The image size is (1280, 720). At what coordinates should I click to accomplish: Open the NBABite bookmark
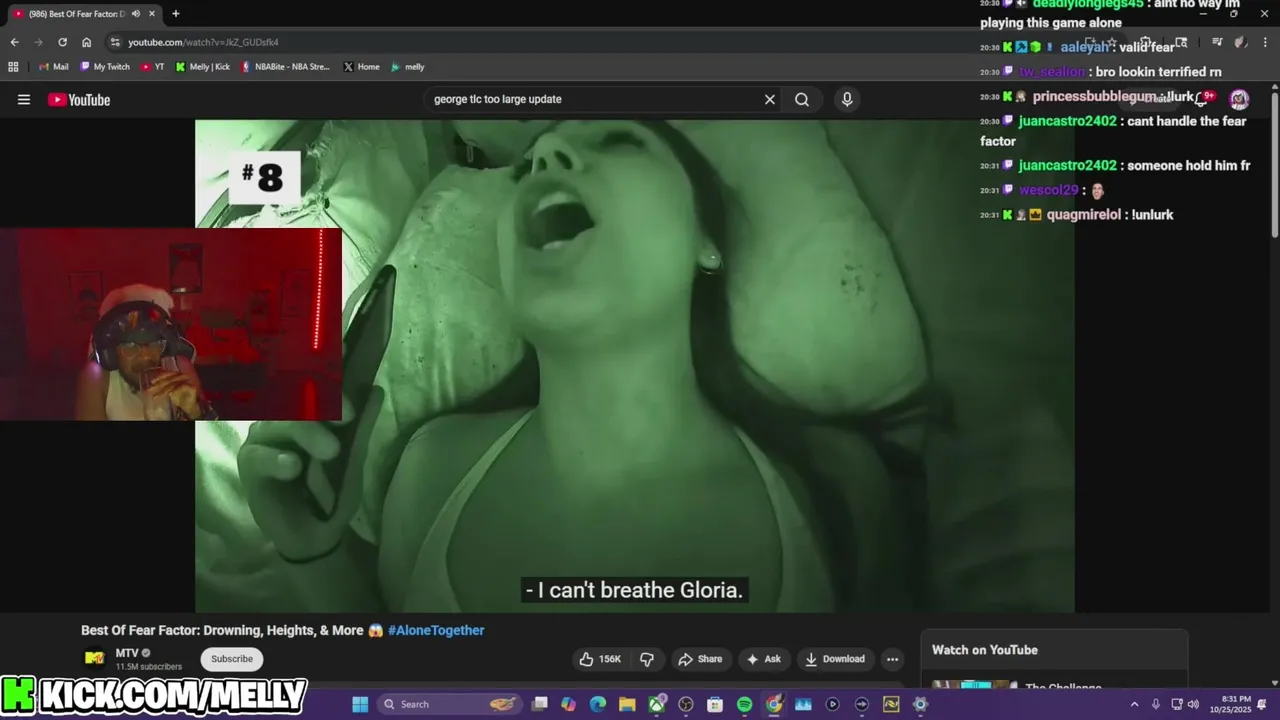285,67
